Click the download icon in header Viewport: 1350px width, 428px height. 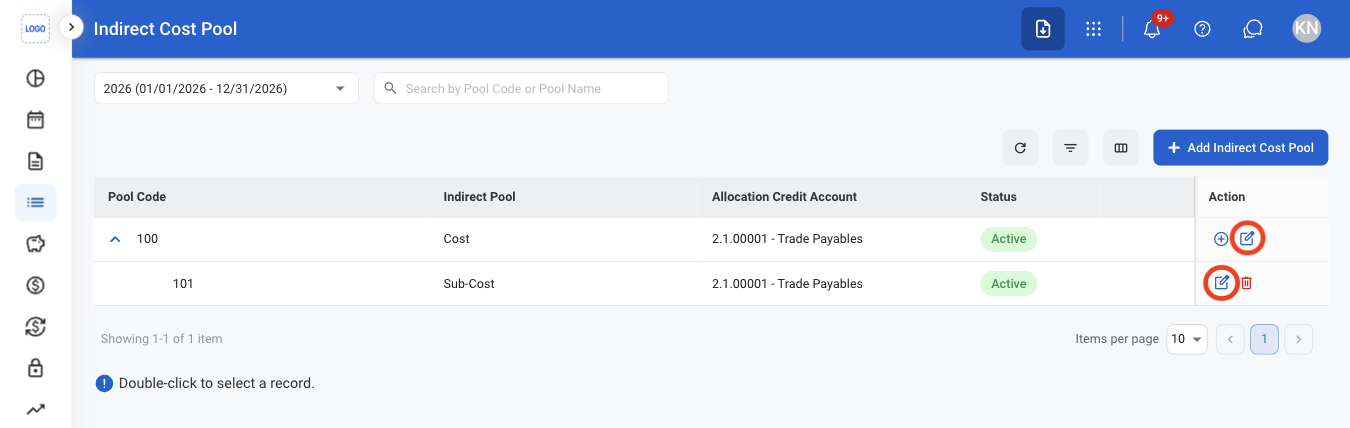pos(1042,29)
